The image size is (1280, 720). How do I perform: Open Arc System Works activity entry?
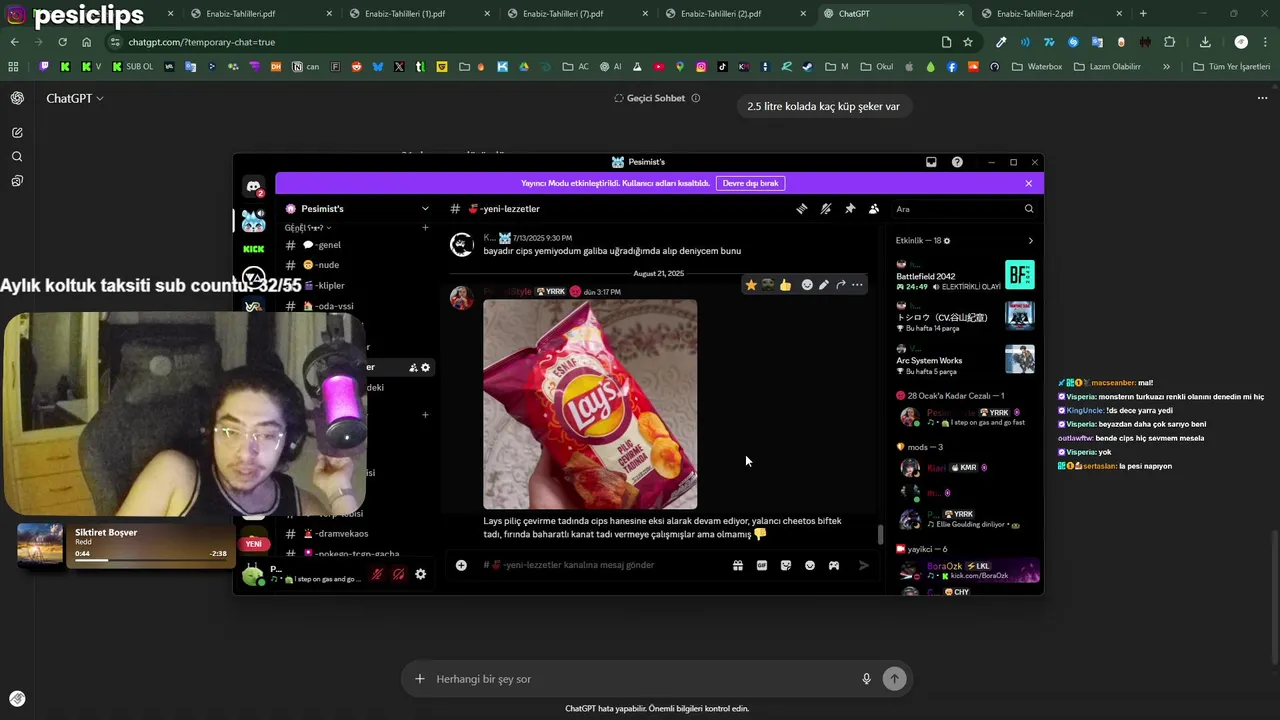(965, 360)
